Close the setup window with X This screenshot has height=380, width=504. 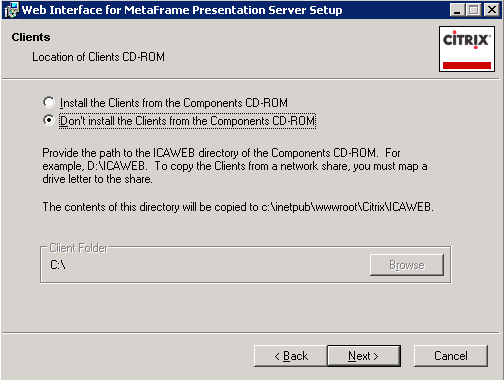[x=492, y=10]
